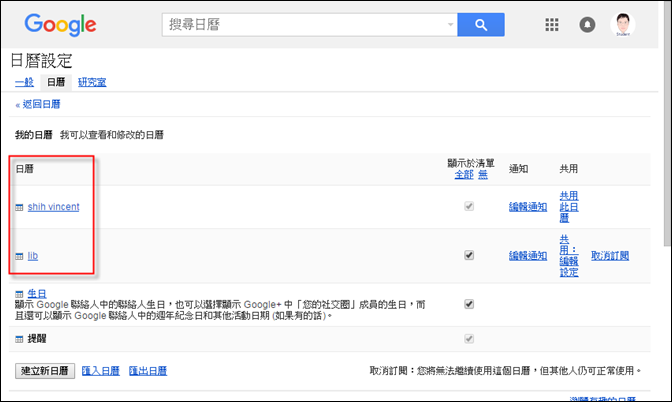
Task: Click the 提醒 calendar name text
Action: pos(37,339)
